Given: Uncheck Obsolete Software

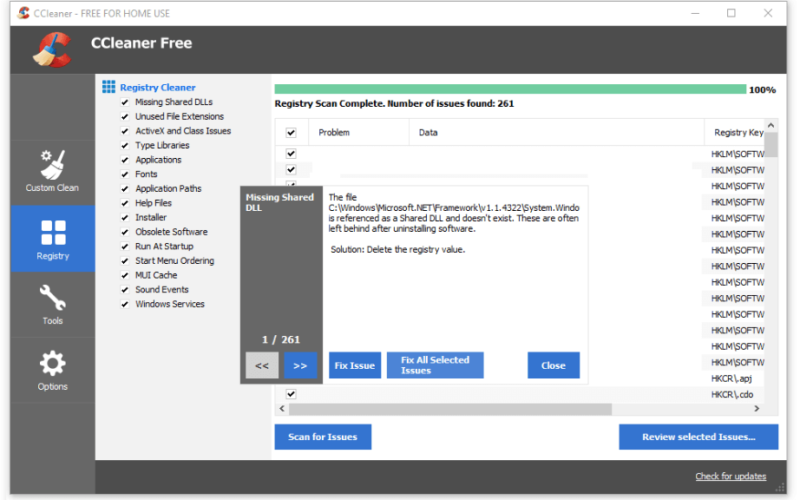Looking at the screenshot, I should [x=124, y=232].
